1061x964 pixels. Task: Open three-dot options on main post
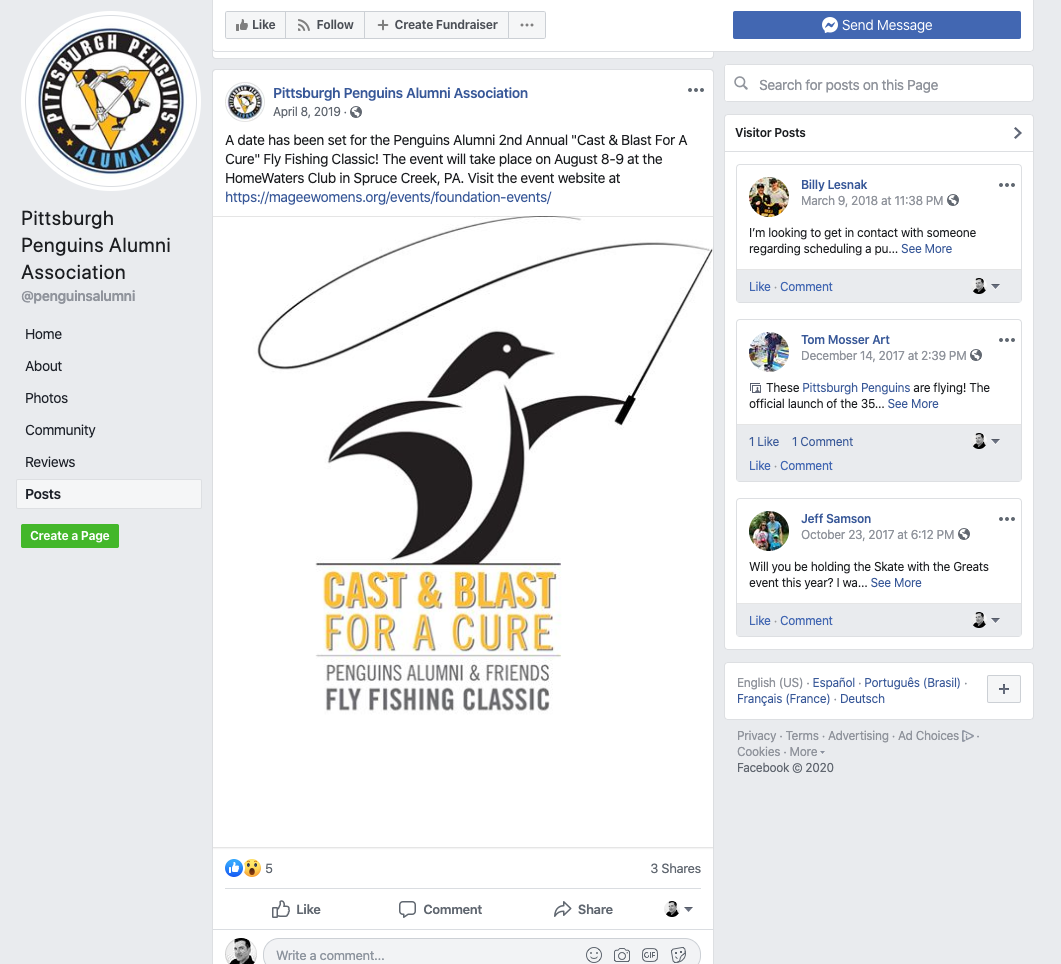click(696, 90)
